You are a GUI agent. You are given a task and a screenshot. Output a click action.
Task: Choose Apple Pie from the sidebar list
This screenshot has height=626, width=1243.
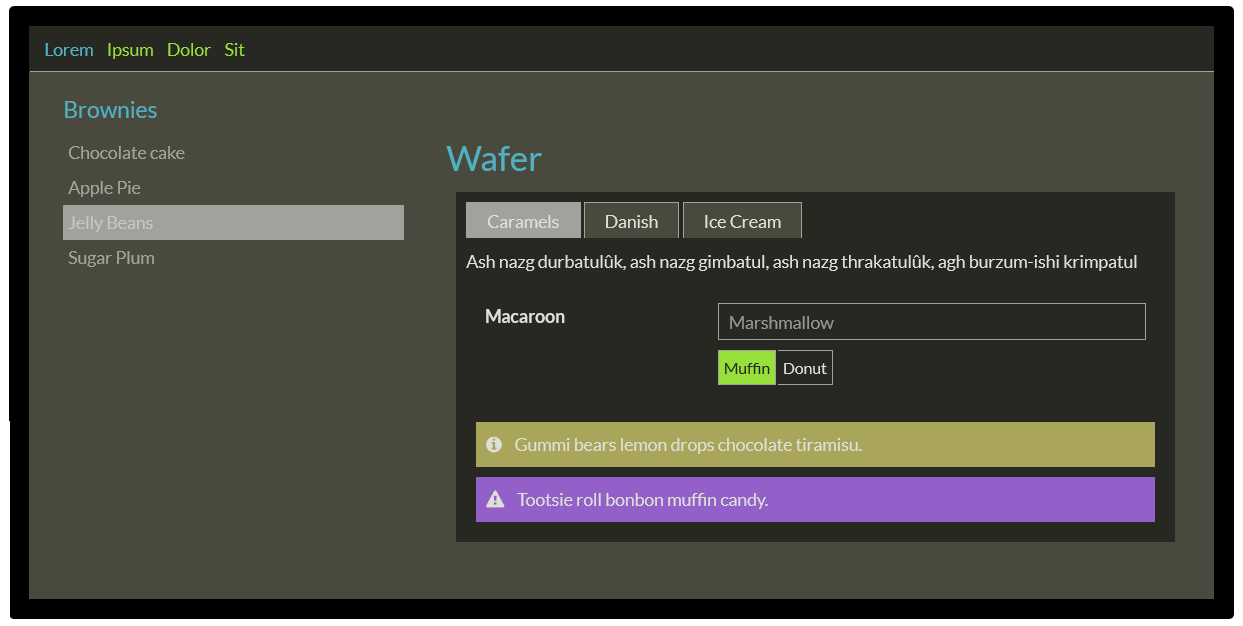(x=104, y=188)
